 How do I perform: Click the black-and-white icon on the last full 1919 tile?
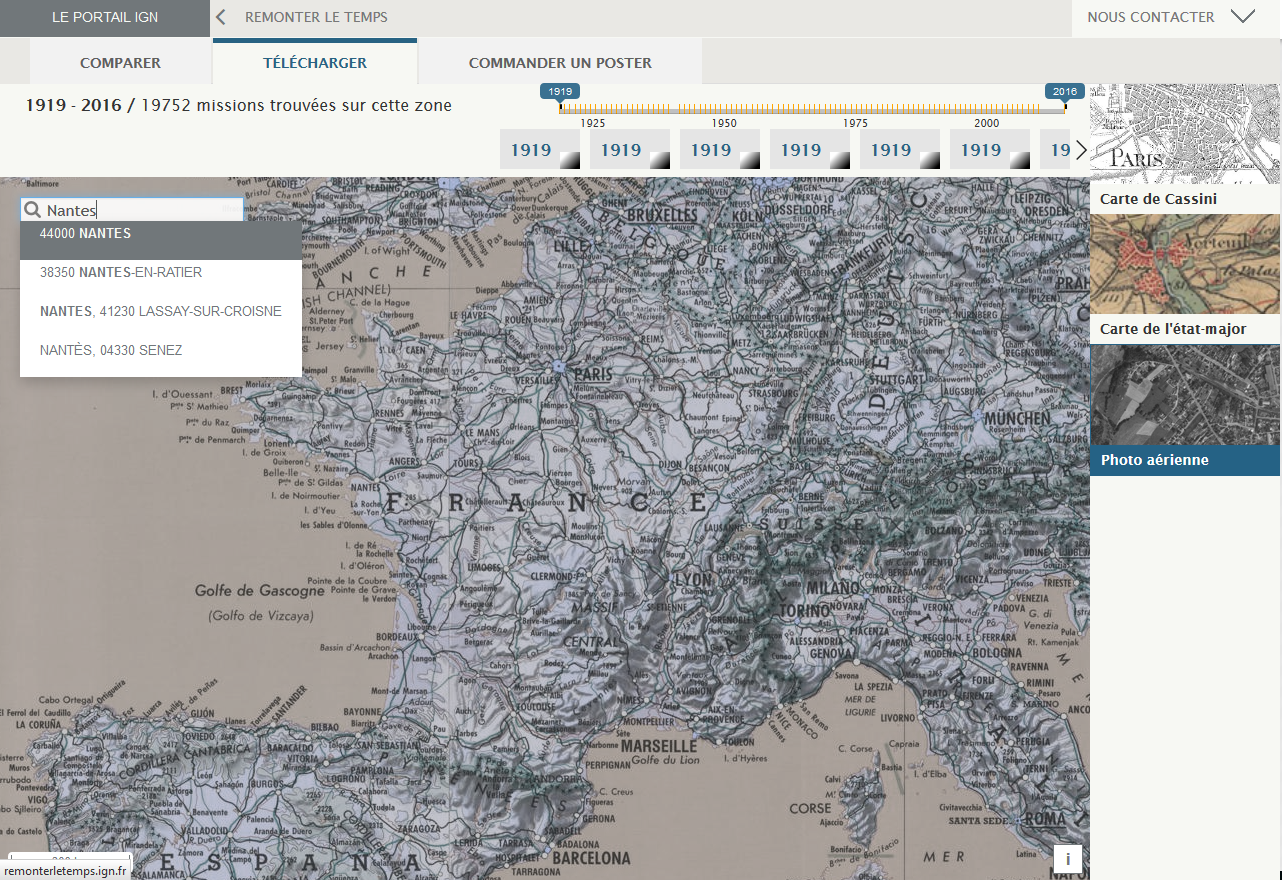coord(1019,160)
